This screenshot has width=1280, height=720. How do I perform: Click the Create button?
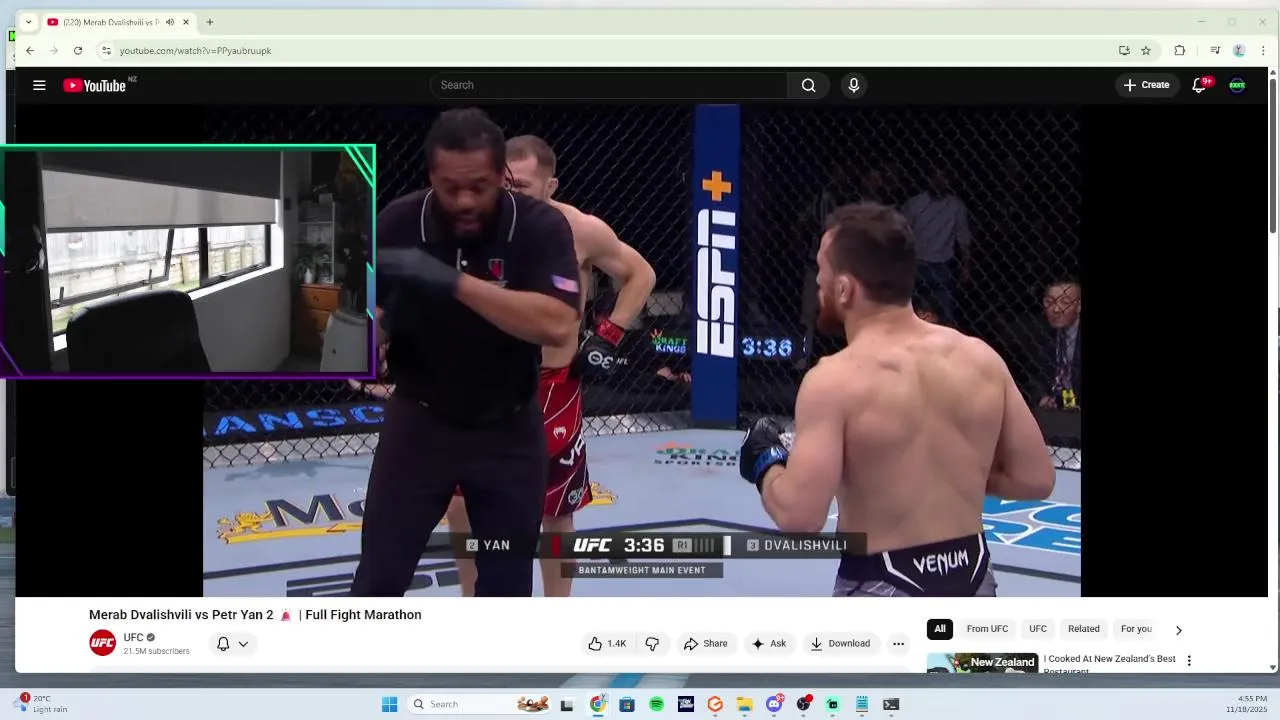(1146, 85)
